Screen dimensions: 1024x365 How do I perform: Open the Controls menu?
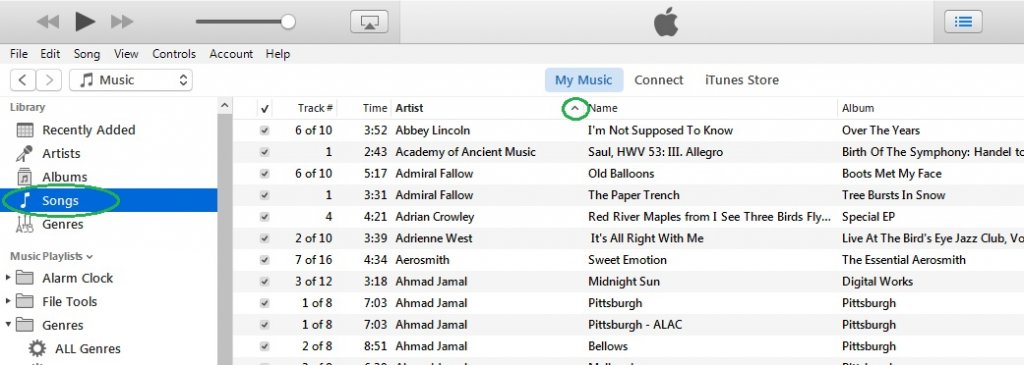[174, 54]
